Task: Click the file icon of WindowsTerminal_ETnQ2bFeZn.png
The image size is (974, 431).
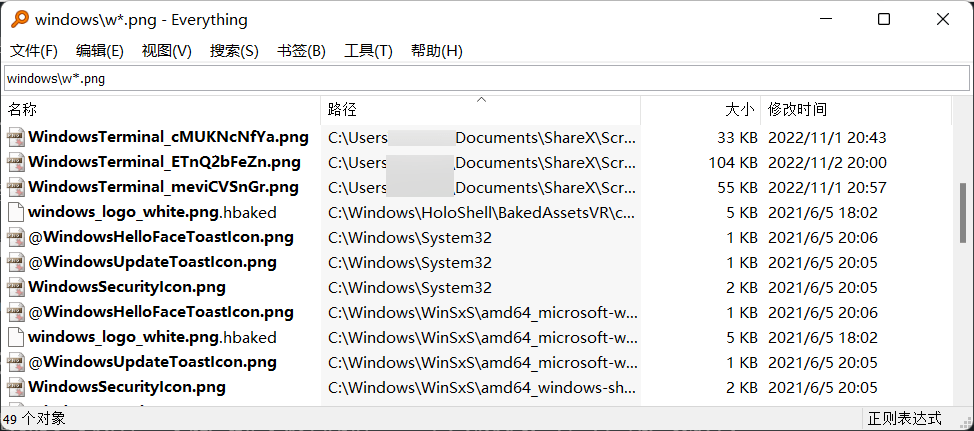Action: 16,162
